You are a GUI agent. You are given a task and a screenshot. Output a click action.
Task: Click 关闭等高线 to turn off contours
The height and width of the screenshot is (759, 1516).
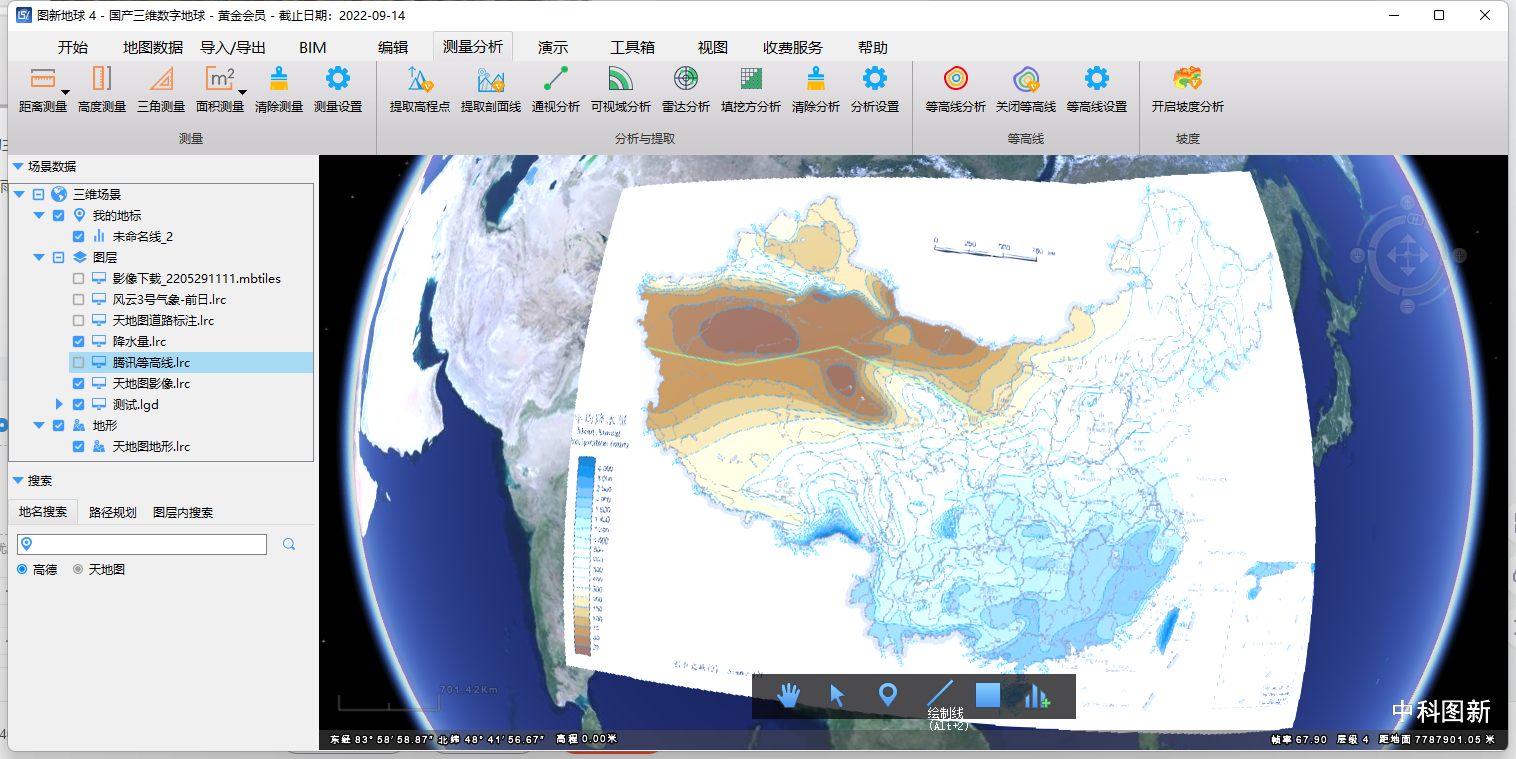pyautogui.click(x=1026, y=89)
